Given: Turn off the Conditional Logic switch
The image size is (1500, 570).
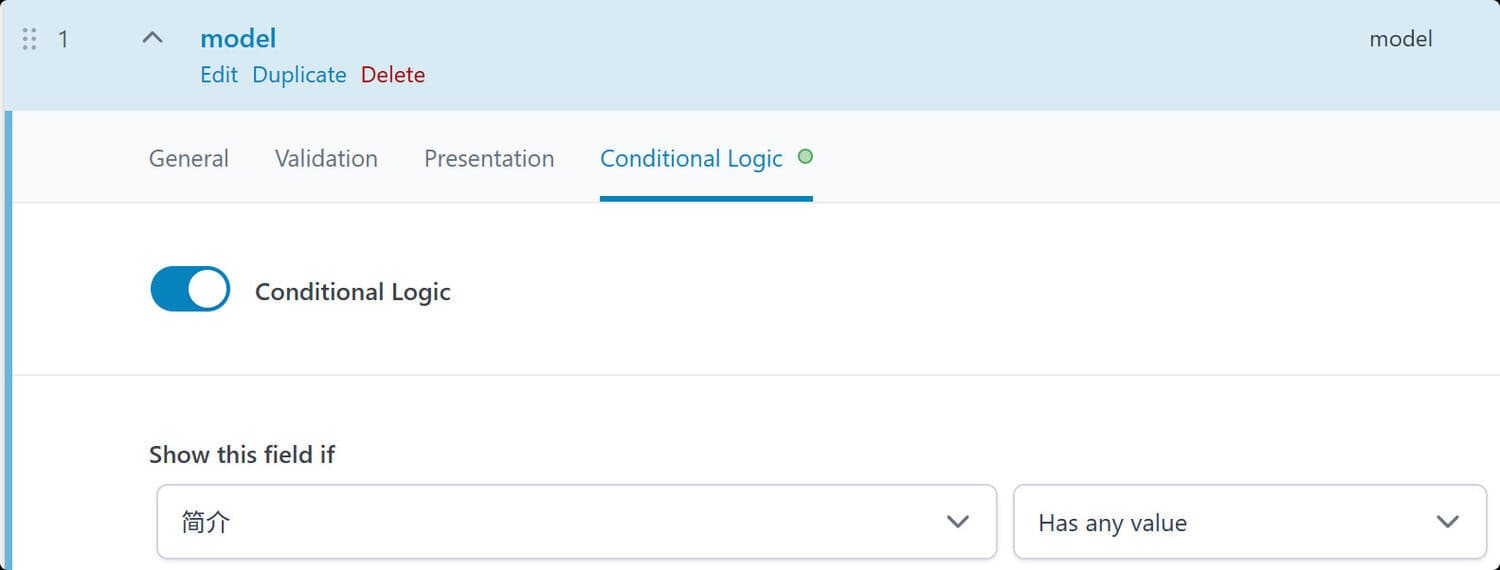Looking at the screenshot, I should pyautogui.click(x=190, y=291).
